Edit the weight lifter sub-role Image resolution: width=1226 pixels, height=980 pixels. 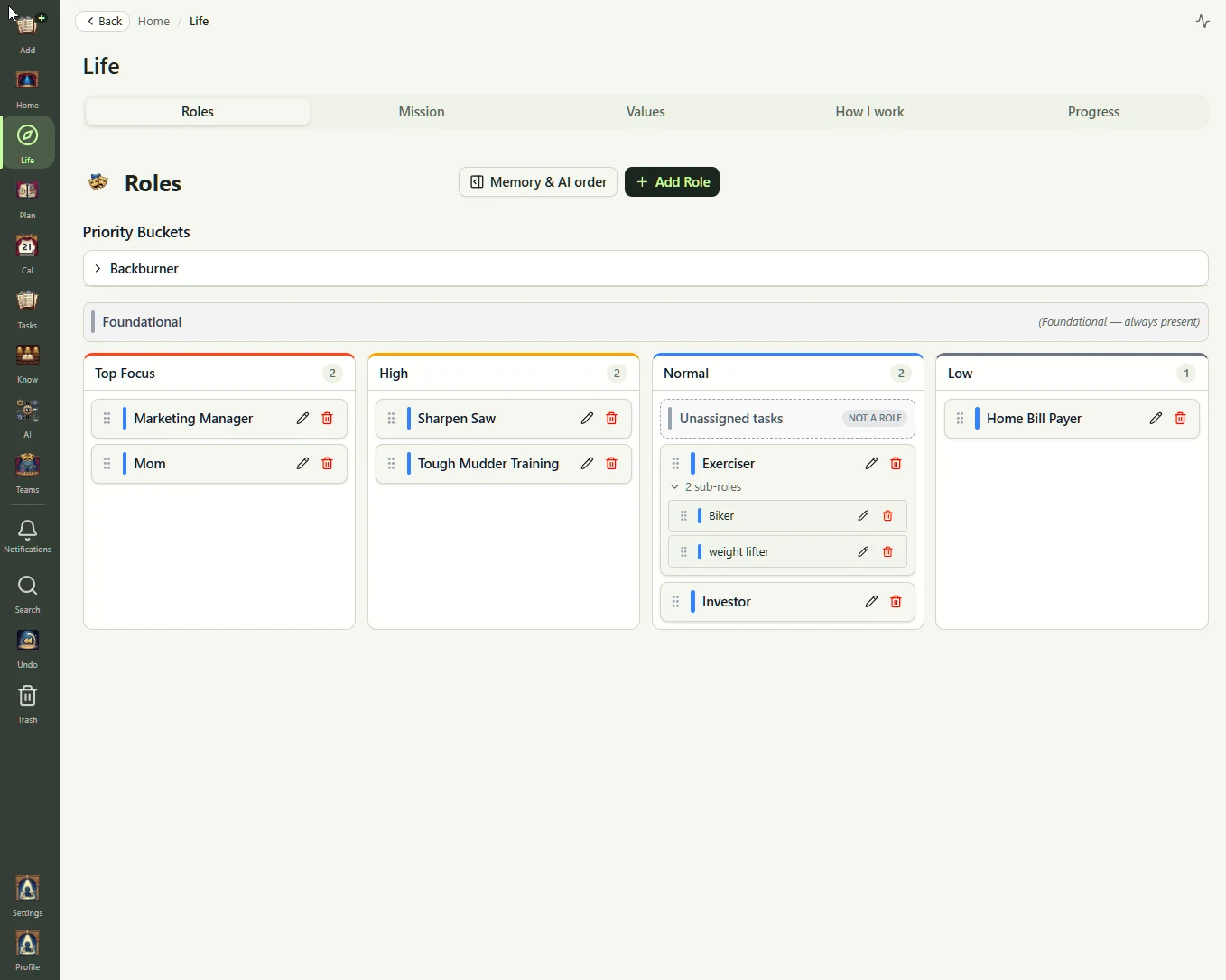[863, 551]
